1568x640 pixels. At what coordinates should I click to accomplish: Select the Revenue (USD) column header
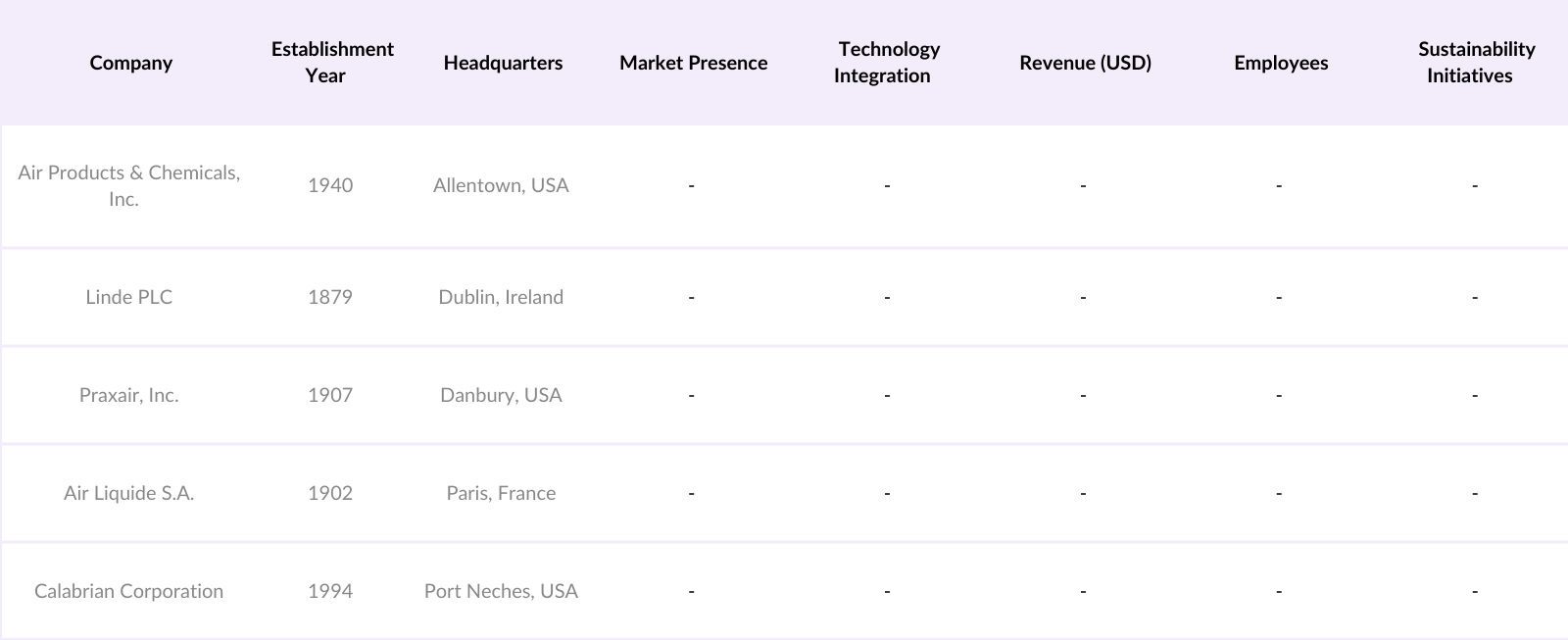1085,63
